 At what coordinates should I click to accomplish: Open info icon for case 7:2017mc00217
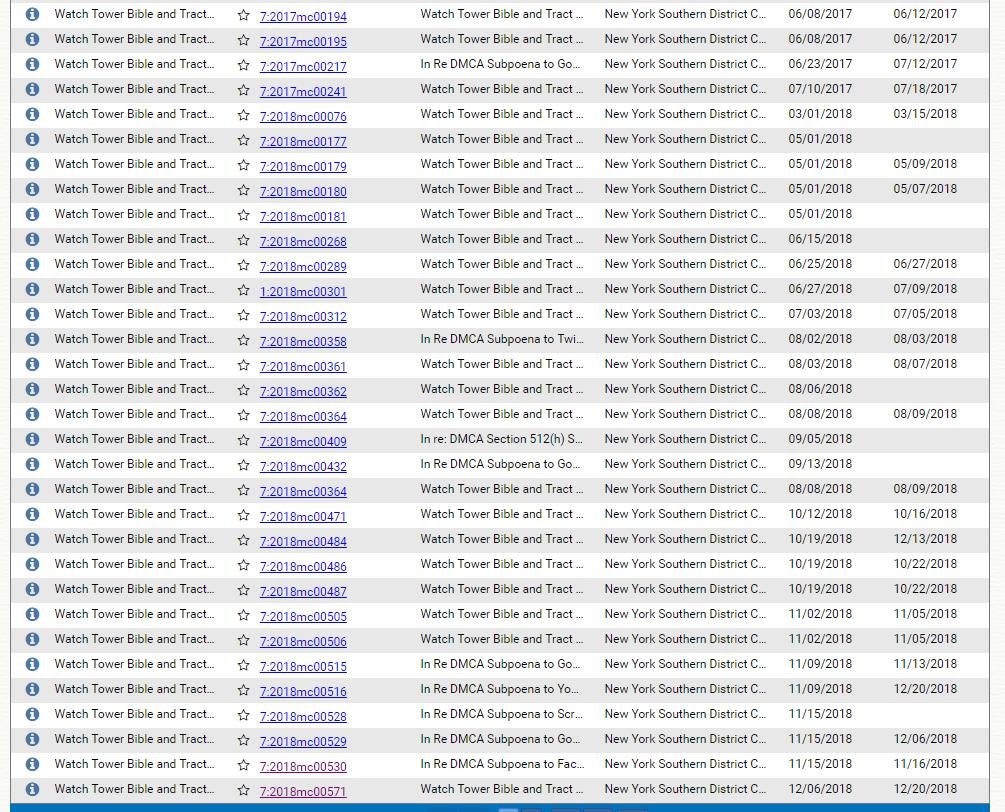click(32, 63)
